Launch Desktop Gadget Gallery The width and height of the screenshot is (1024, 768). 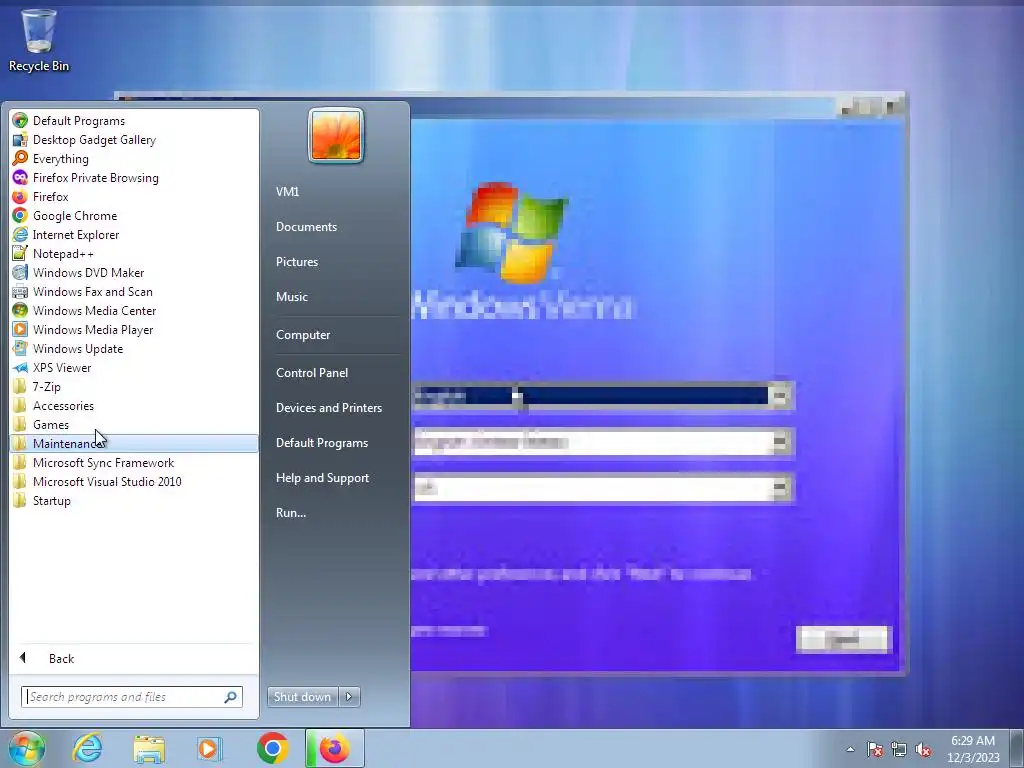(x=134, y=140)
